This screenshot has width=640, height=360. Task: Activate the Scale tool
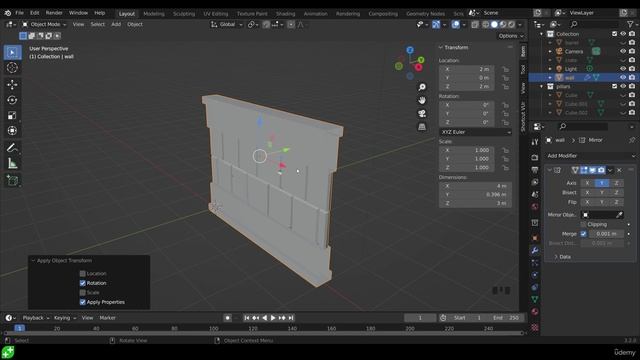click(12, 116)
